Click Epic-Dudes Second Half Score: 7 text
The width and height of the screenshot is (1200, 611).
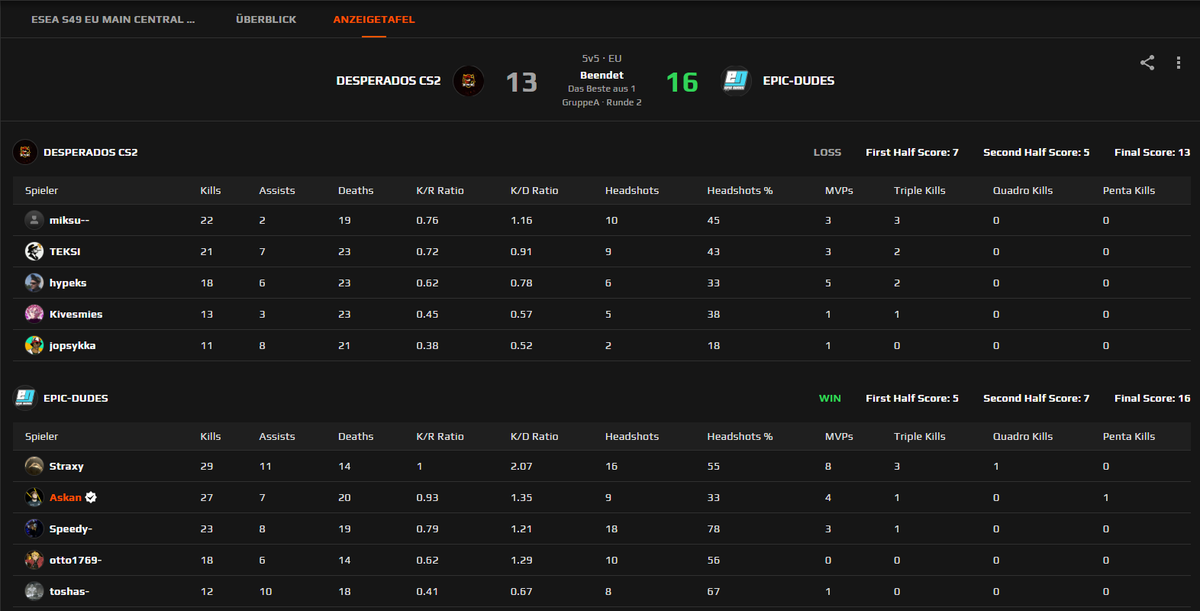click(1036, 398)
